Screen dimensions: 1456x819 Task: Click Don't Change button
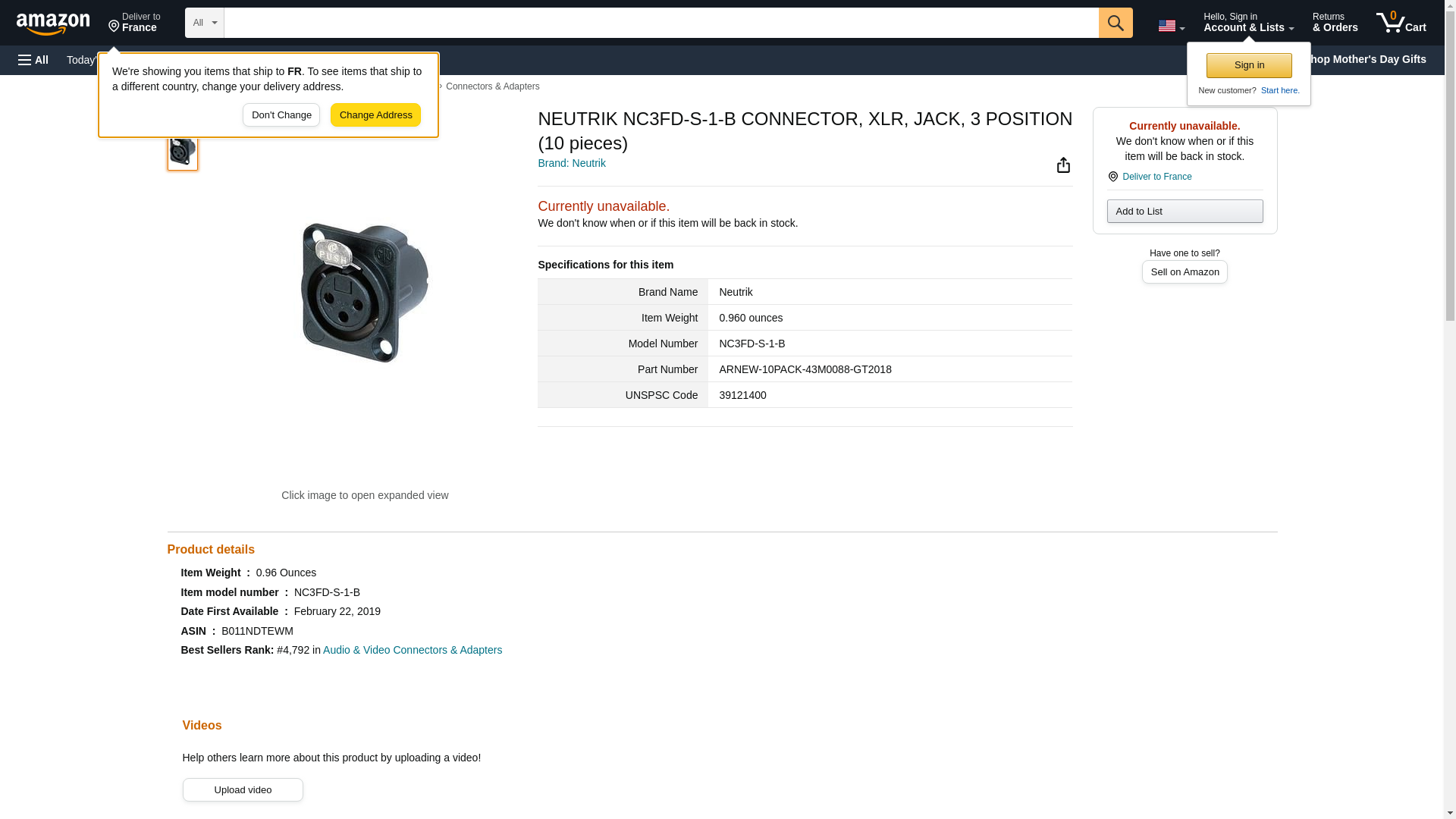pyautogui.click(x=281, y=115)
